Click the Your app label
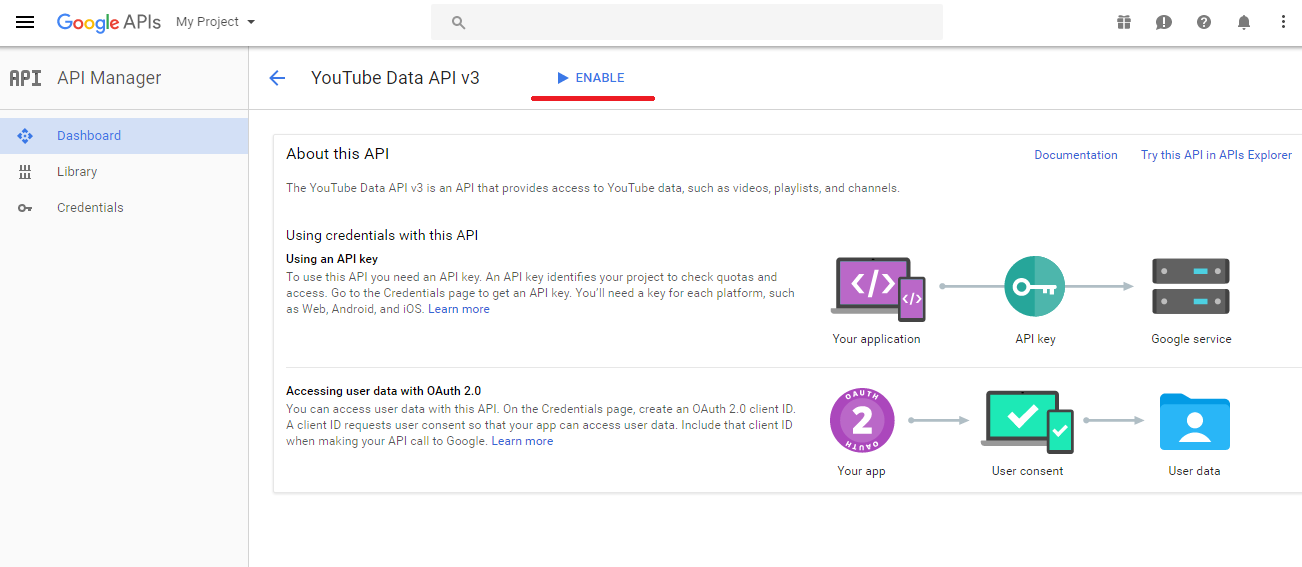Viewport: 1302px width, 567px height. 861,471
